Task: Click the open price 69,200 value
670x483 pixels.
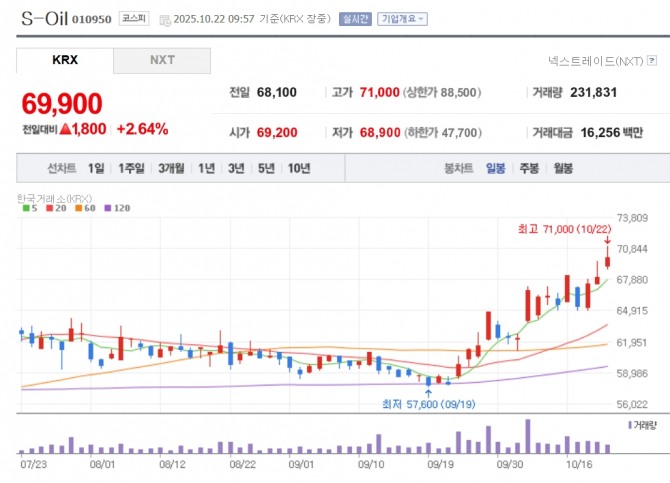Action: click(x=277, y=133)
